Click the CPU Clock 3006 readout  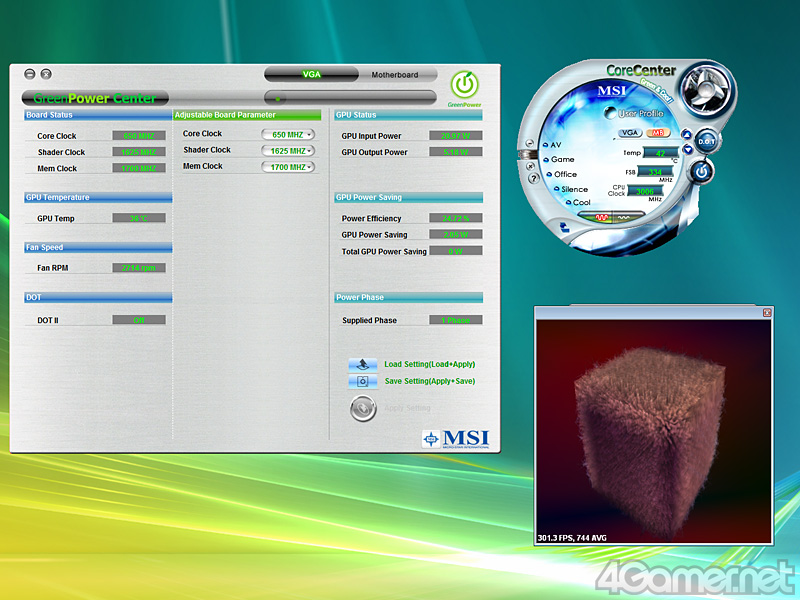point(645,191)
